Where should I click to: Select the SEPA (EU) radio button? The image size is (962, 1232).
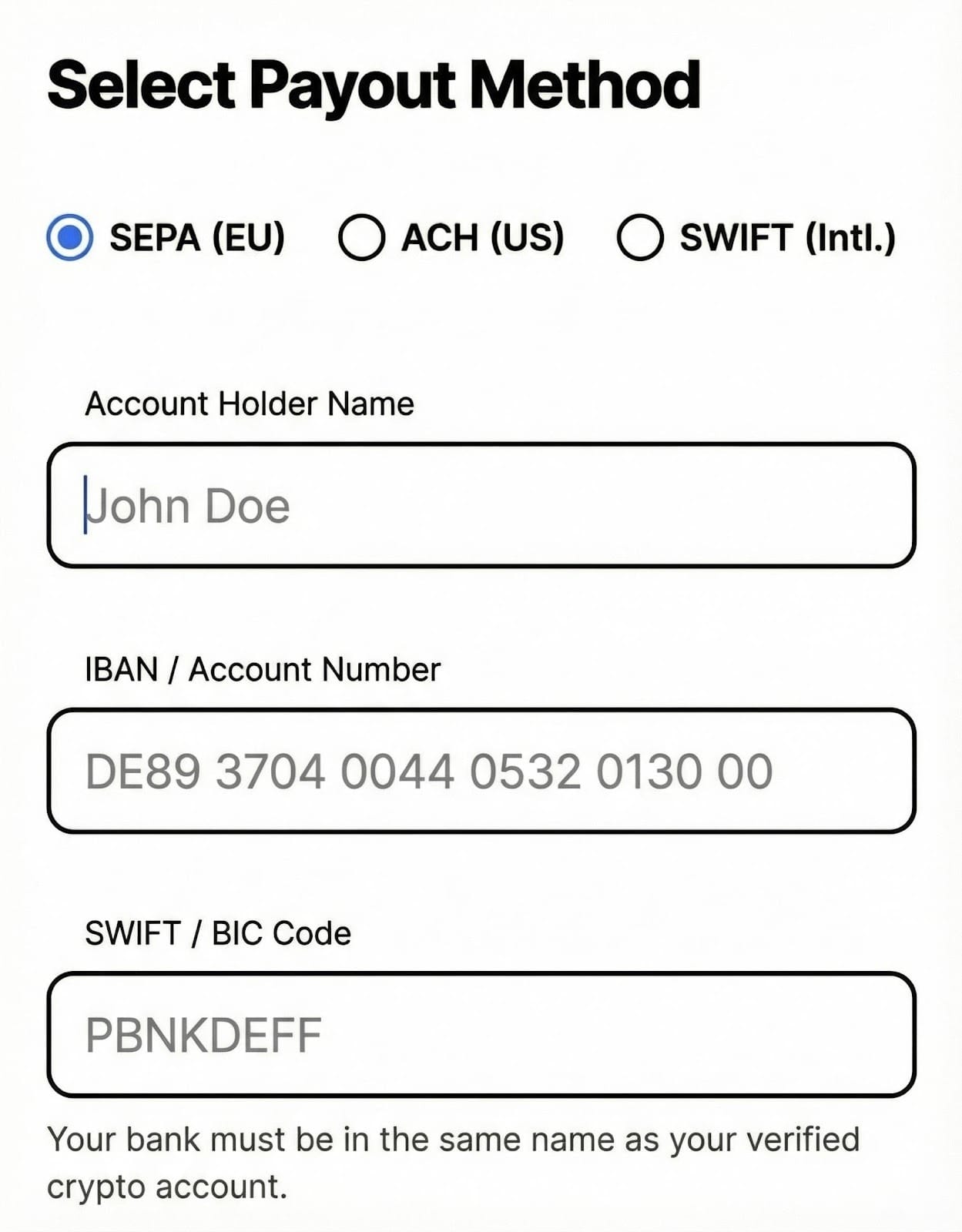pos(70,237)
